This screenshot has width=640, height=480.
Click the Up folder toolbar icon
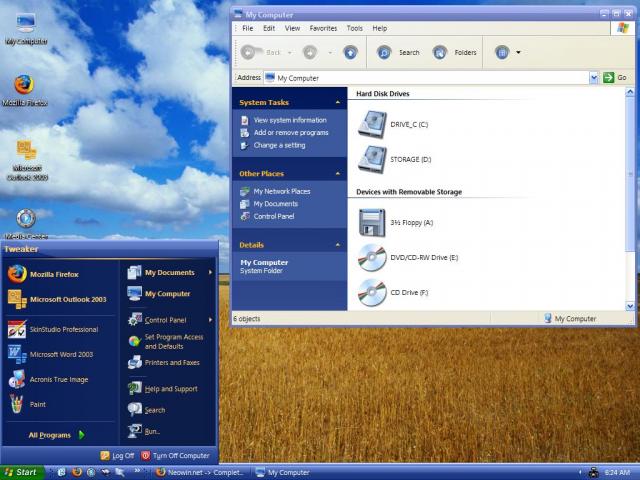(x=350, y=52)
